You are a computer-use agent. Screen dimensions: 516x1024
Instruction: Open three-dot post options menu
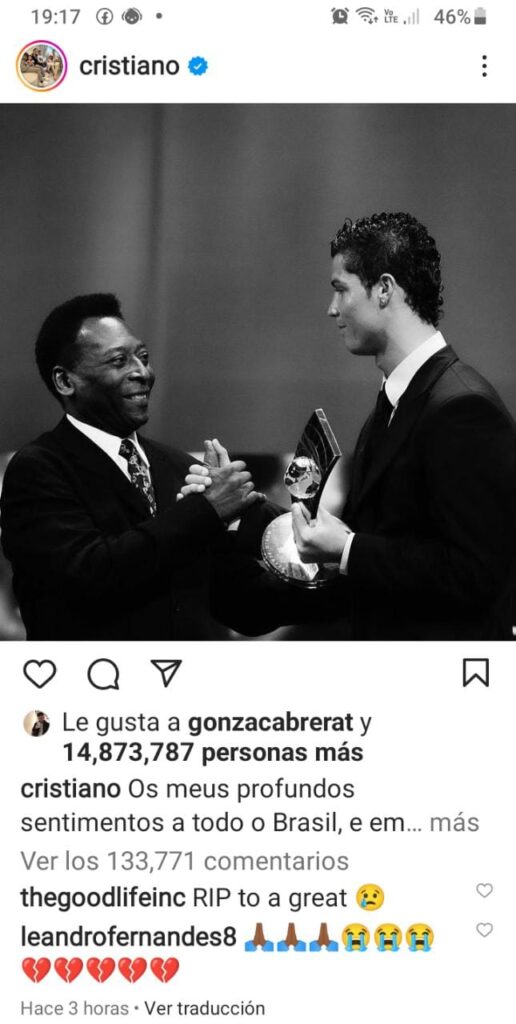(x=483, y=66)
